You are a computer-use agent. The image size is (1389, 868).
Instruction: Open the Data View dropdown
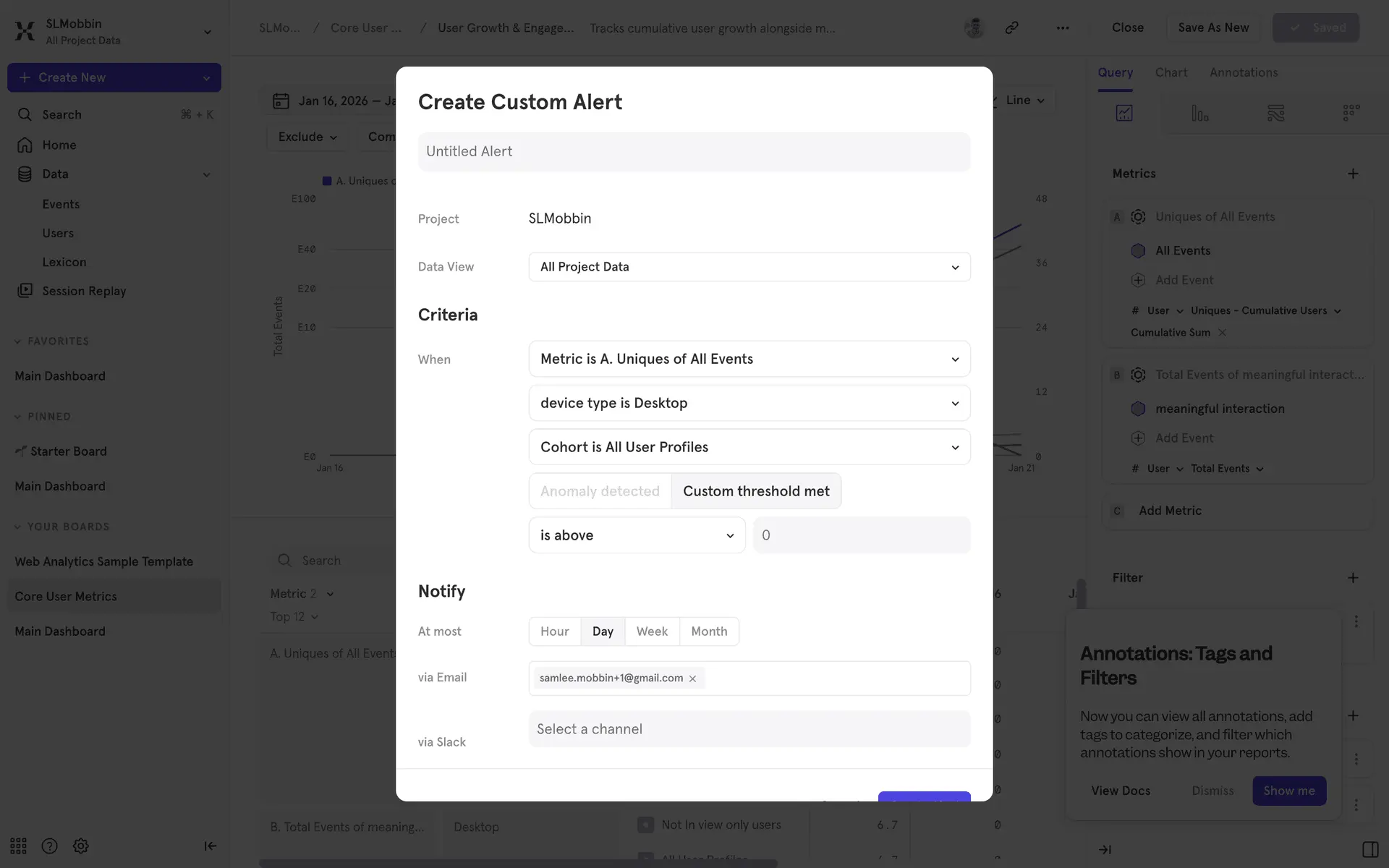pyautogui.click(x=749, y=267)
